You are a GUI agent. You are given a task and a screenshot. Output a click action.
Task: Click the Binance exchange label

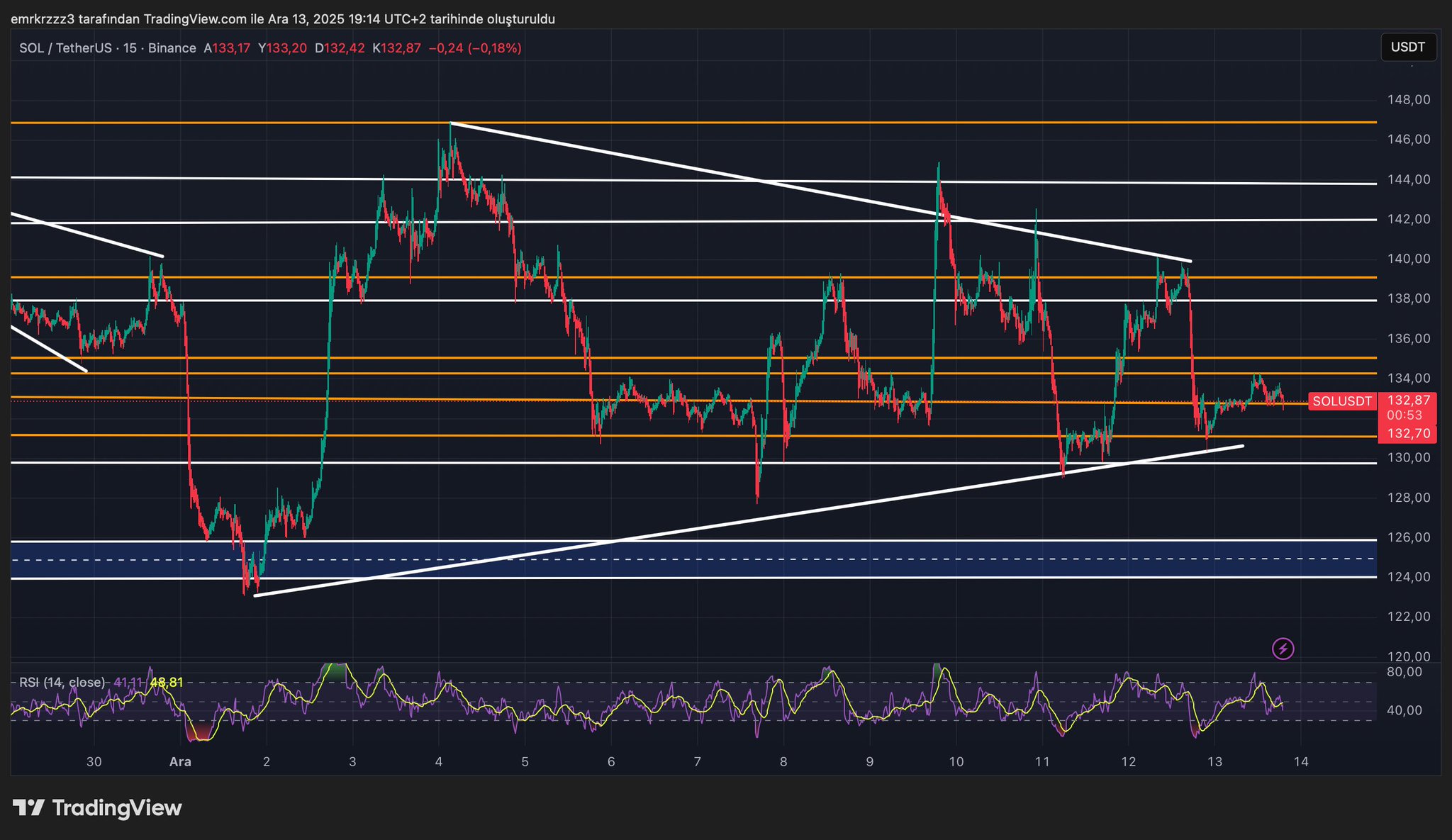172,48
